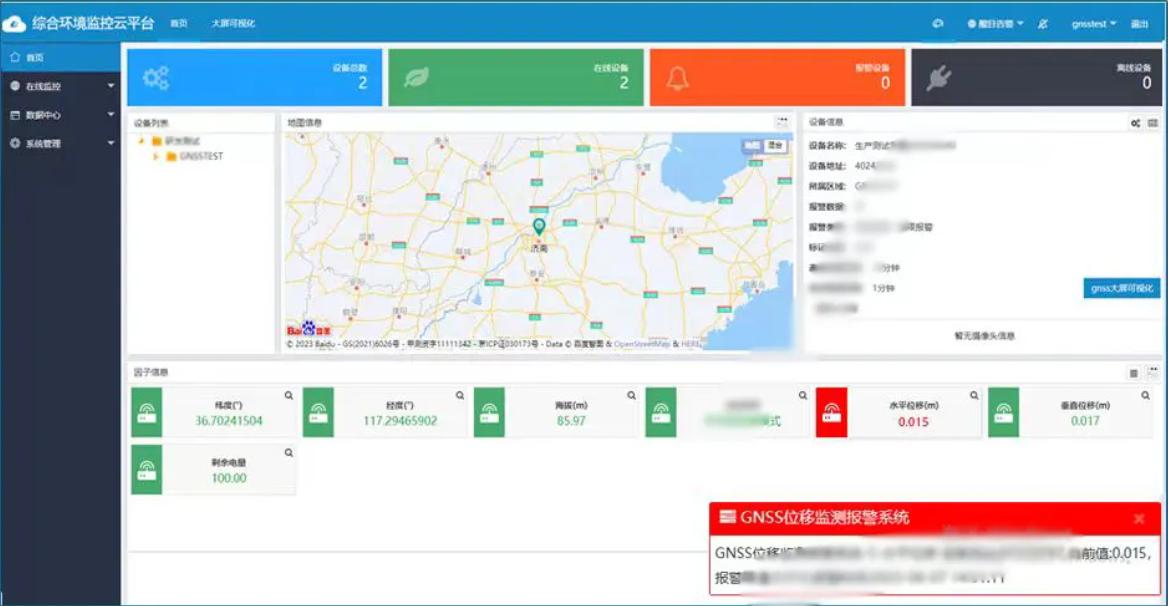Click the green sensor icon on 剩余电量 card
The image size is (1168, 606).
point(146,470)
